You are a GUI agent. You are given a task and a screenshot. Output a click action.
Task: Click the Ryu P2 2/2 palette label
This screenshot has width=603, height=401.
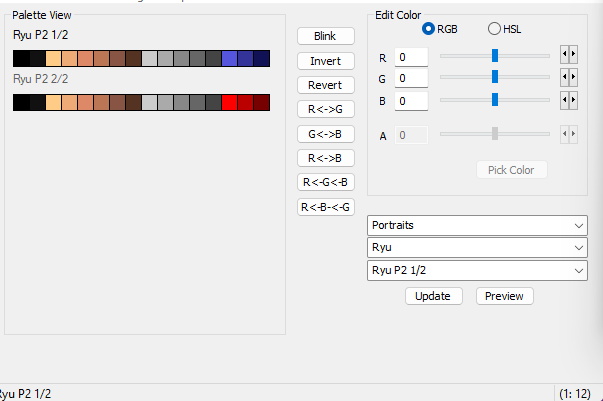coord(41,79)
